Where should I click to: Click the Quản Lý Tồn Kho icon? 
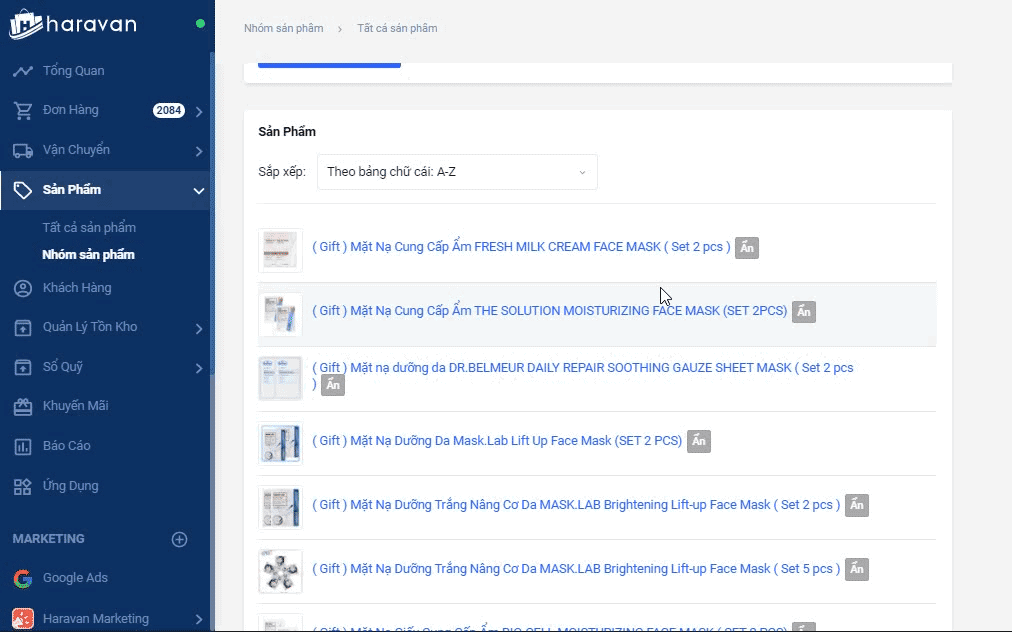click(x=23, y=327)
